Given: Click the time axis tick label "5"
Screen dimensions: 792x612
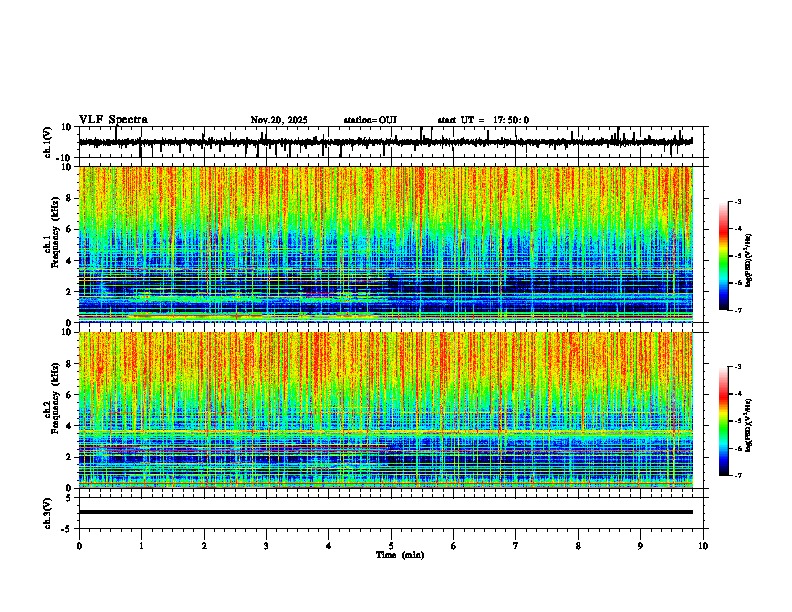Looking at the screenshot, I should [x=391, y=546].
